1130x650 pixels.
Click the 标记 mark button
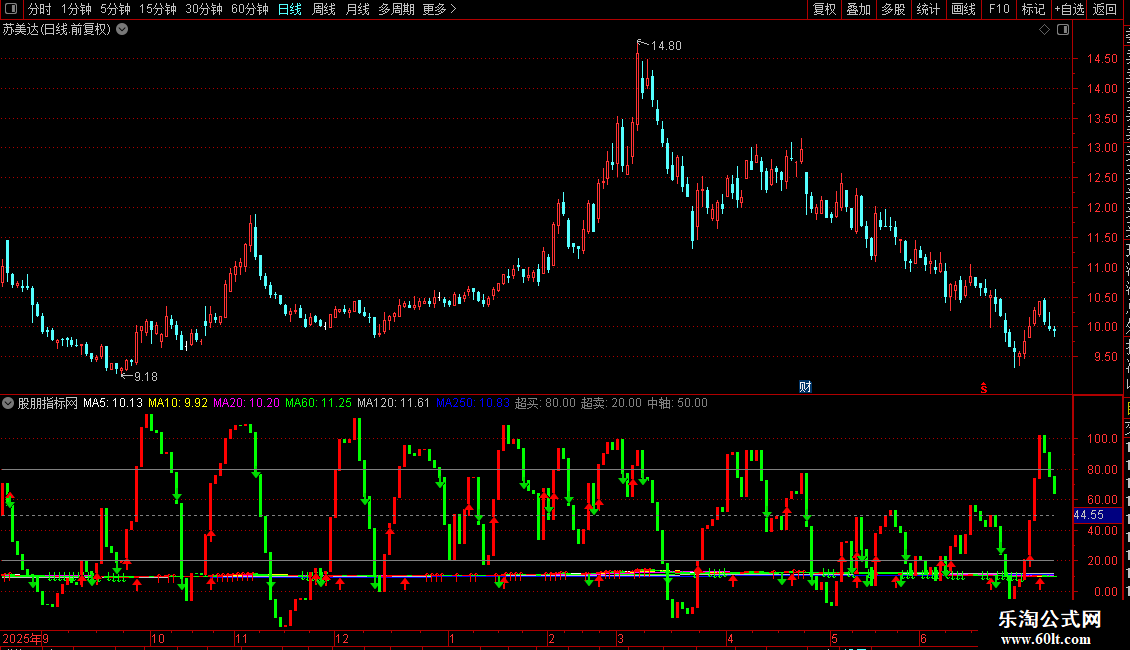tap(1033, 9)
